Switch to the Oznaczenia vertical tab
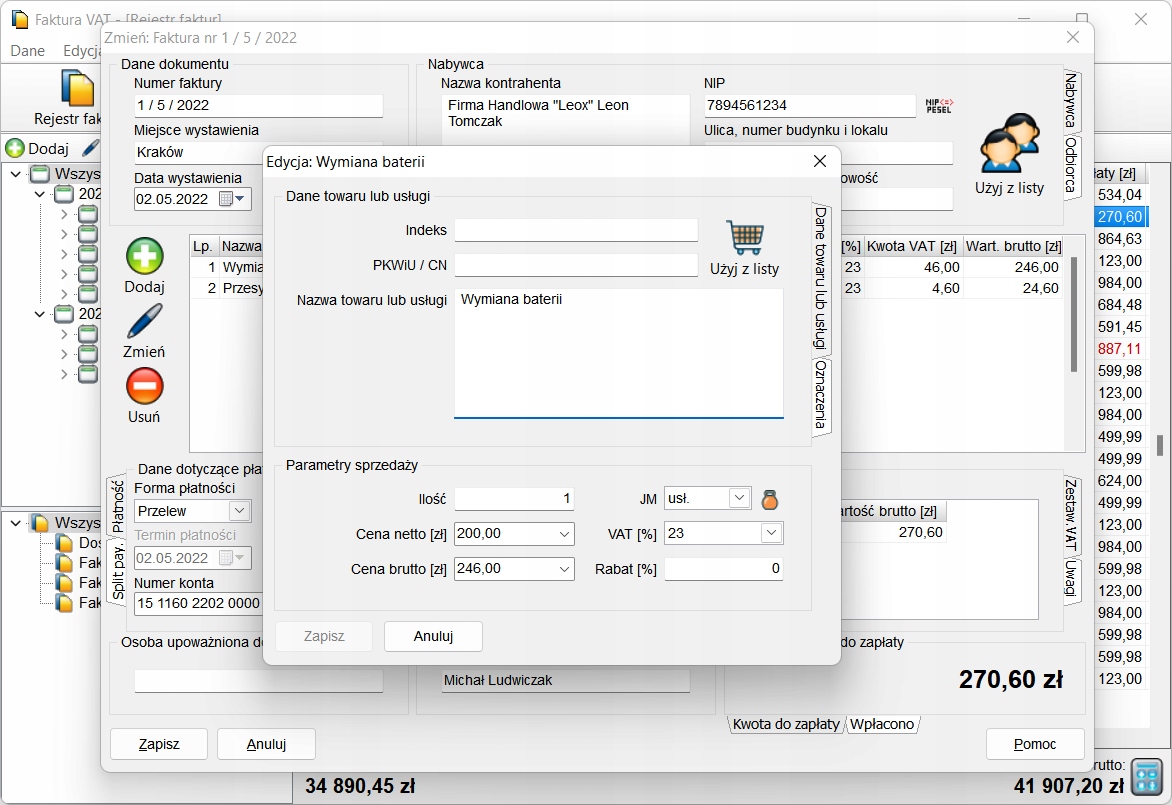Image resolution: width=1172 pixels, height=805 pixels. coord(820,395)
